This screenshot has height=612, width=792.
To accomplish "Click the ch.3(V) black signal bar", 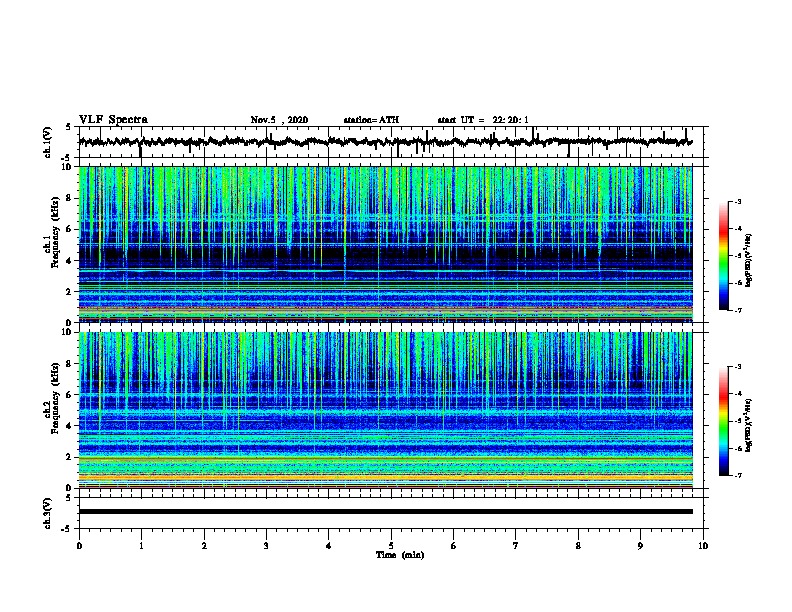I will [386, 512].
